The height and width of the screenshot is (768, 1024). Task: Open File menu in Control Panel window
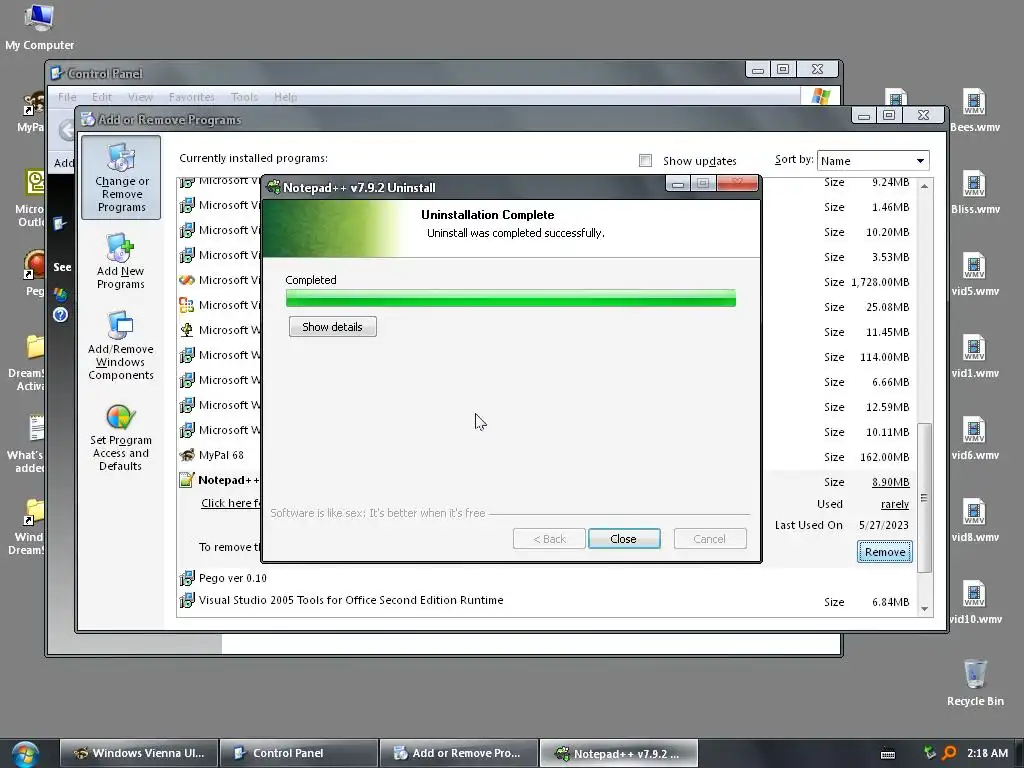[67, 97]
